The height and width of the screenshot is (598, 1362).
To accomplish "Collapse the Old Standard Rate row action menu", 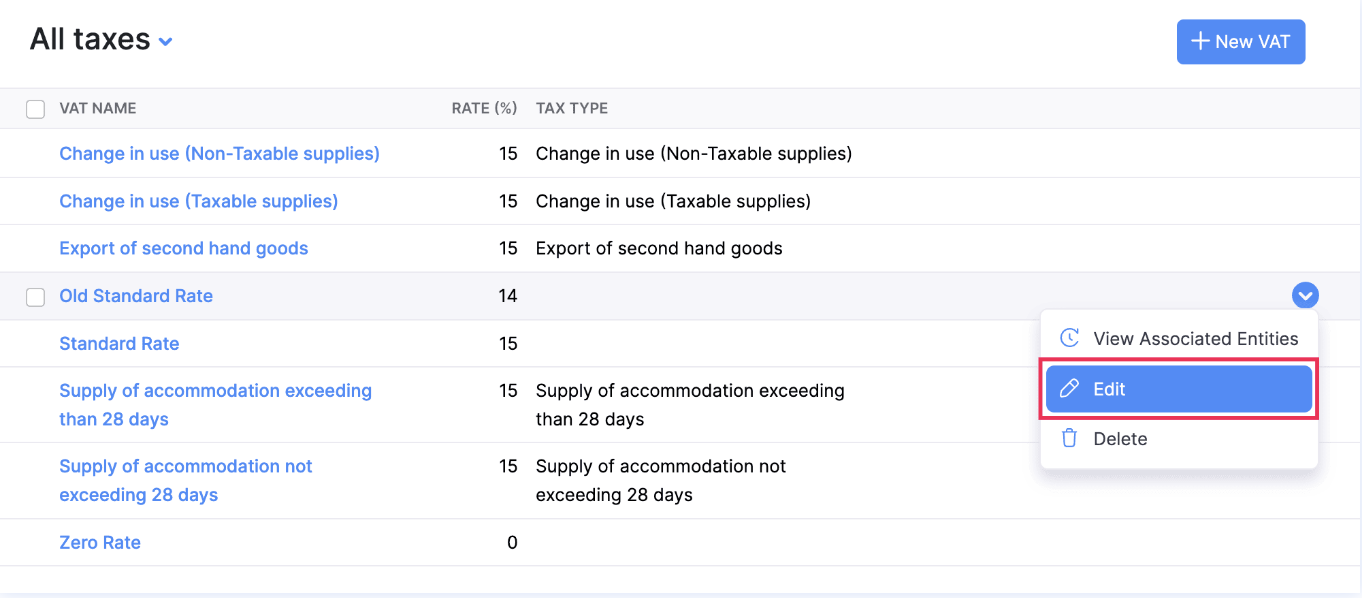I will point(1305,296).
